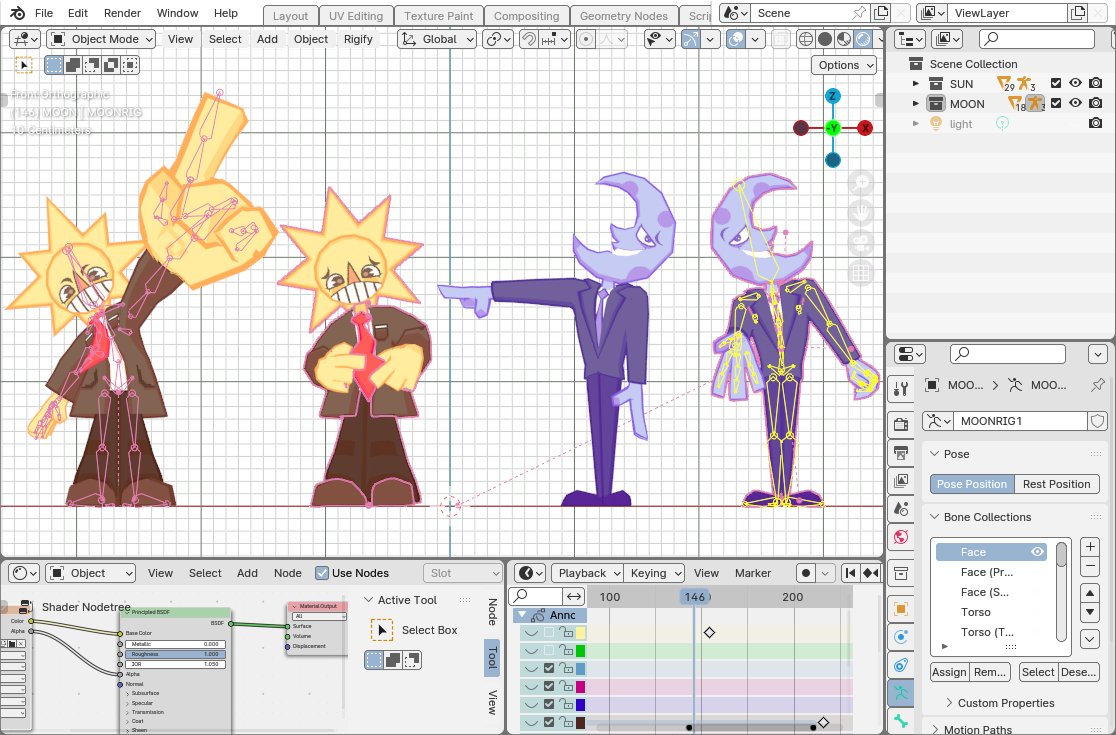Open the Render properties tab
Viewport: 1116px width, 735px height.
(902, 423)
